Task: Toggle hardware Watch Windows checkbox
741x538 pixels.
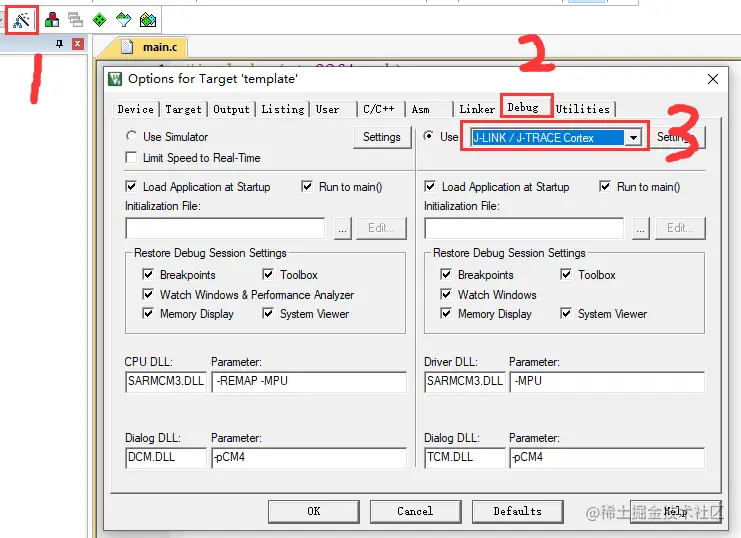Action: pos(446,294)
